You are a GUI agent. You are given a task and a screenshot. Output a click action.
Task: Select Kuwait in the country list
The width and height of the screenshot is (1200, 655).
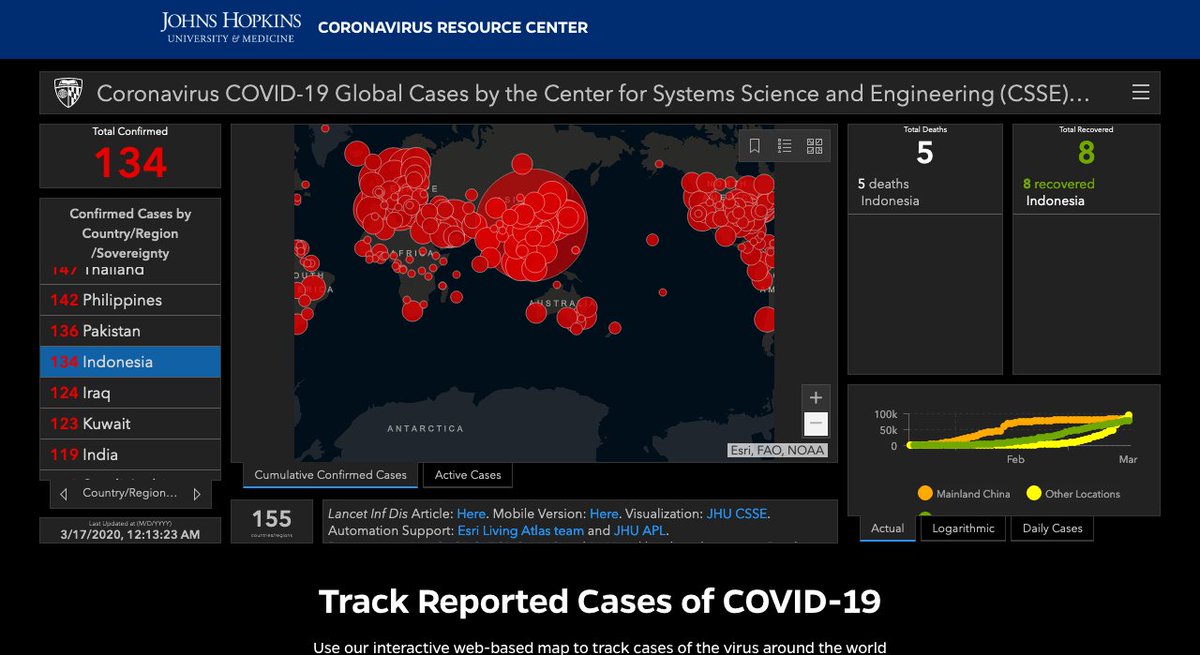[x=130, y=424]
